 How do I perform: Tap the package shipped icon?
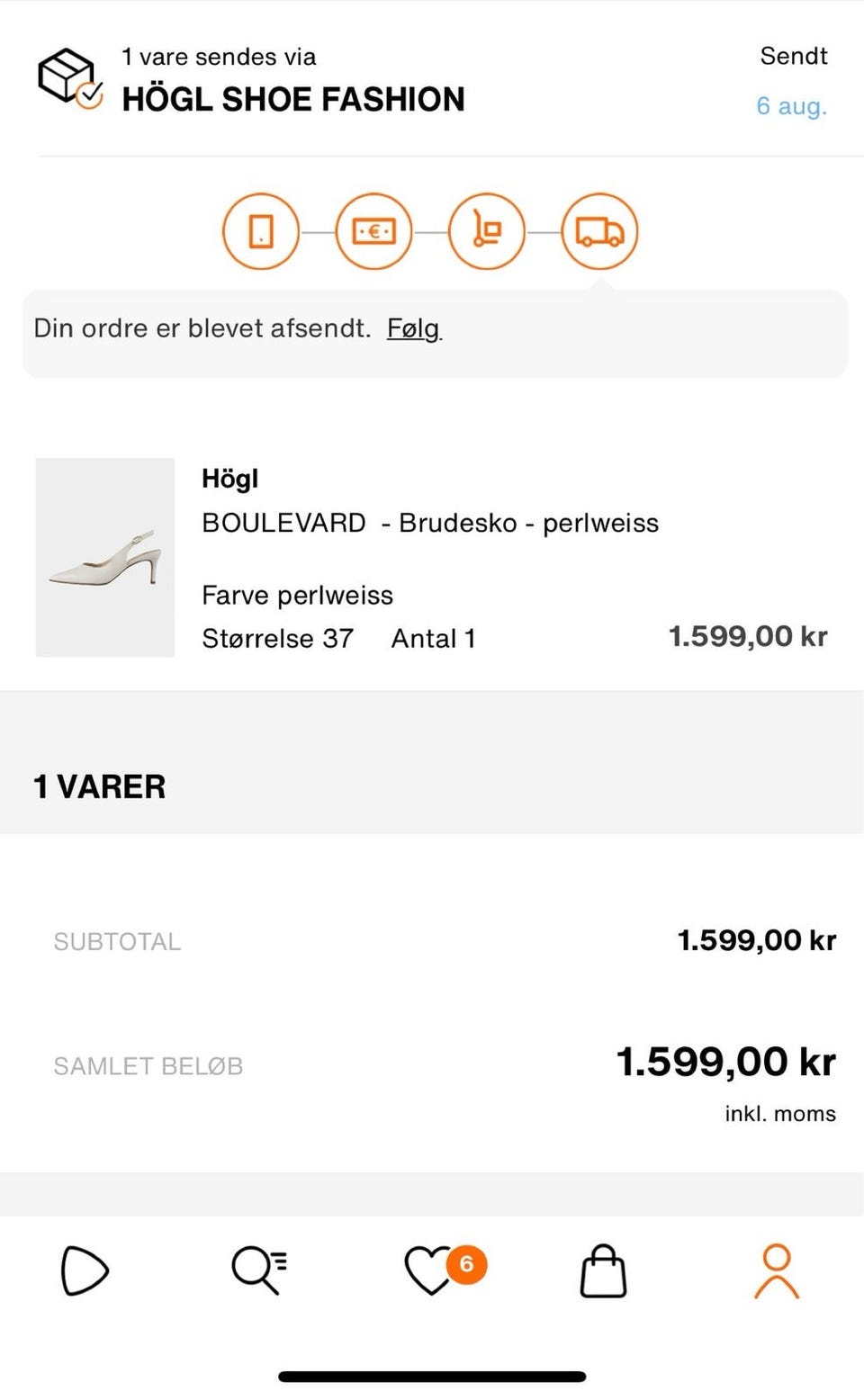69,78
